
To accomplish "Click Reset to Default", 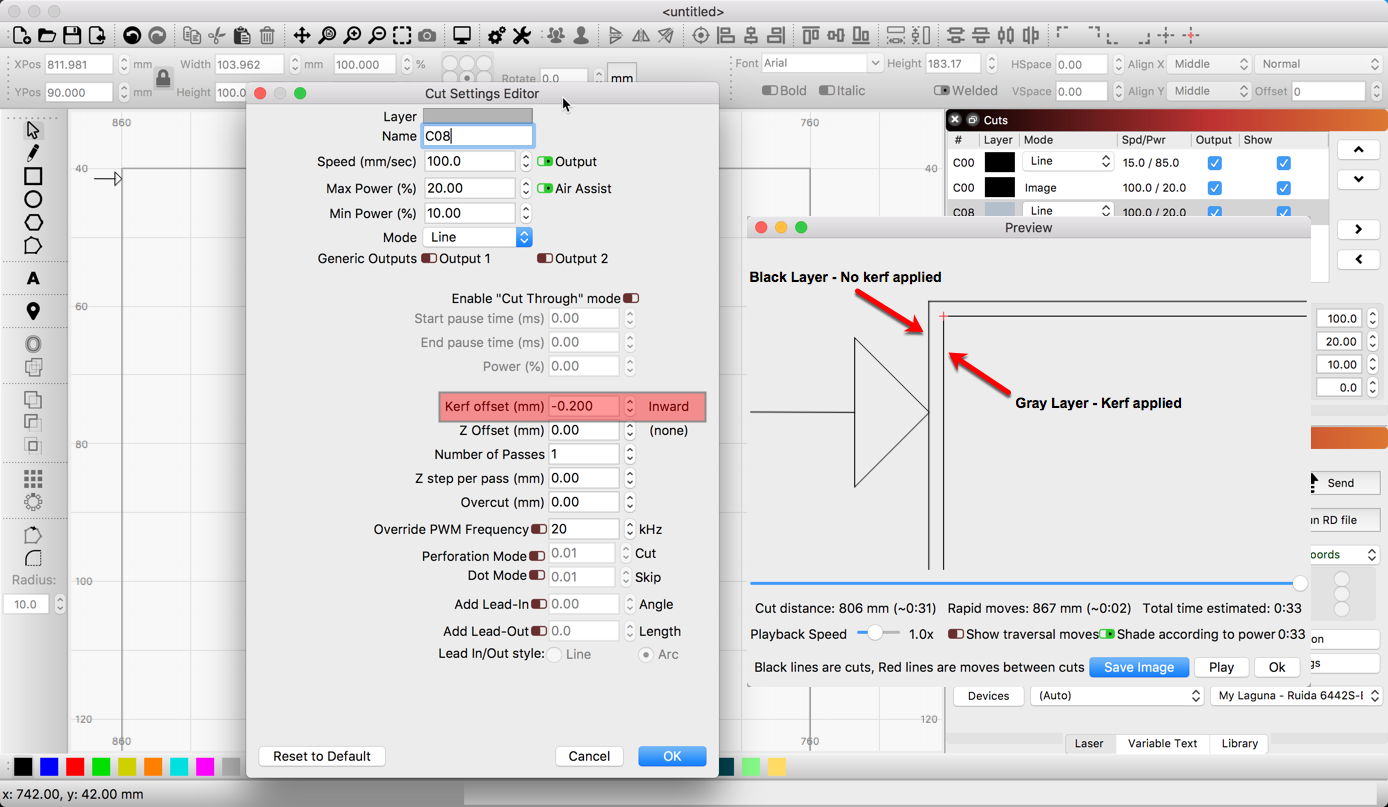I will 321,756.
